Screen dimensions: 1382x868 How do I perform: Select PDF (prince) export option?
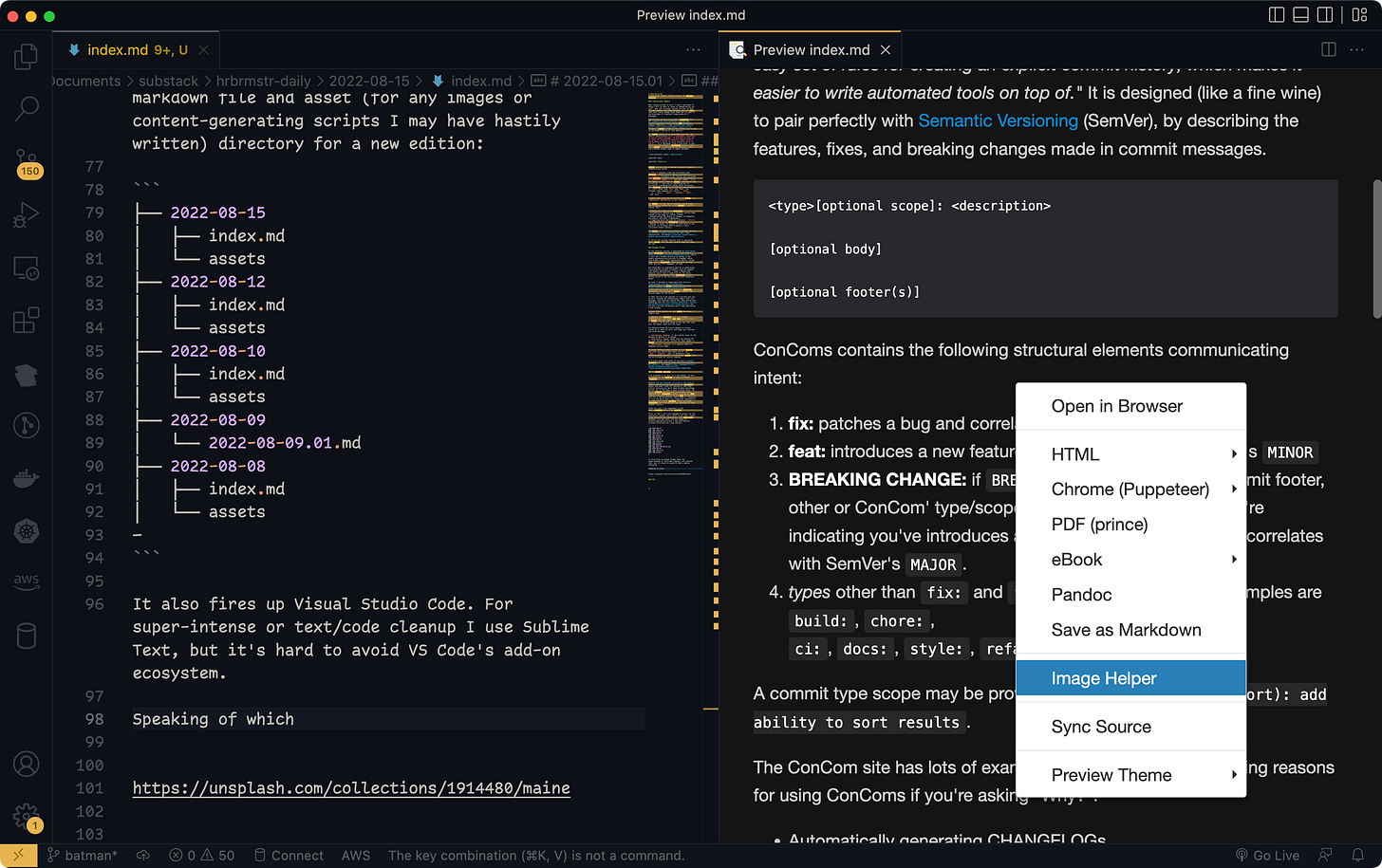(1130, 525)
